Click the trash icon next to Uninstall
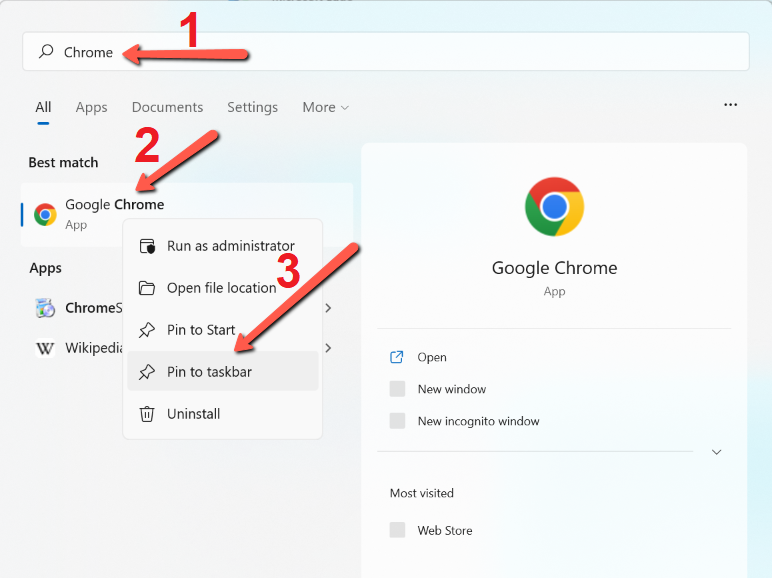772x578 pixels. [x=147, y=414]
